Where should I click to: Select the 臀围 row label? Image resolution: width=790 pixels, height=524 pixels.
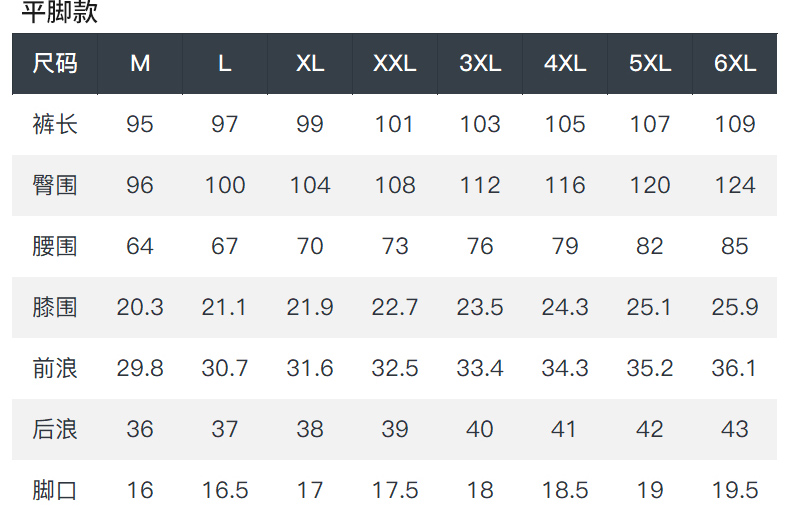click(55, 185)
